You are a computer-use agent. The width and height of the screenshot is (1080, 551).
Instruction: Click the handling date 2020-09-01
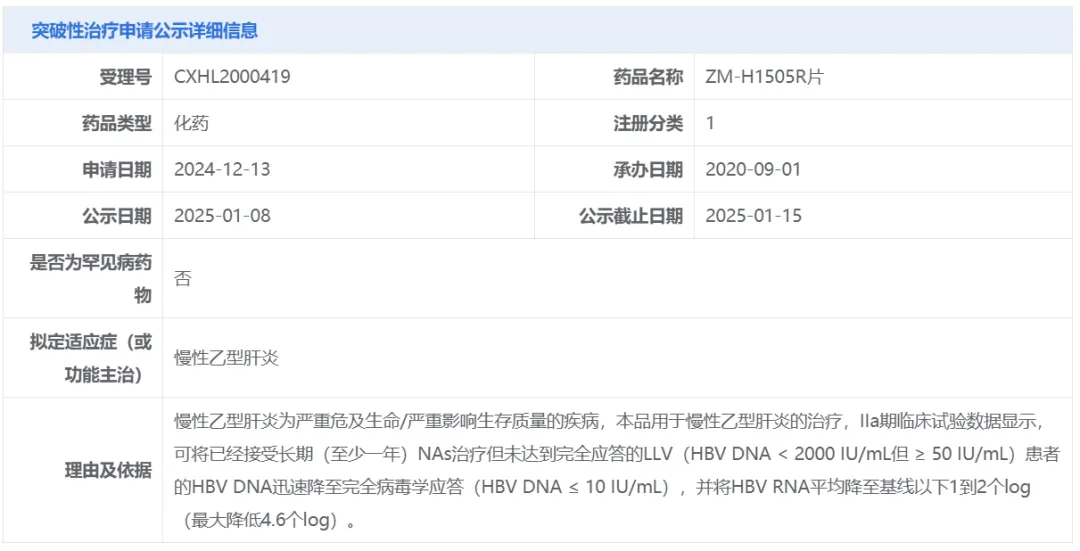click(753, 169)
